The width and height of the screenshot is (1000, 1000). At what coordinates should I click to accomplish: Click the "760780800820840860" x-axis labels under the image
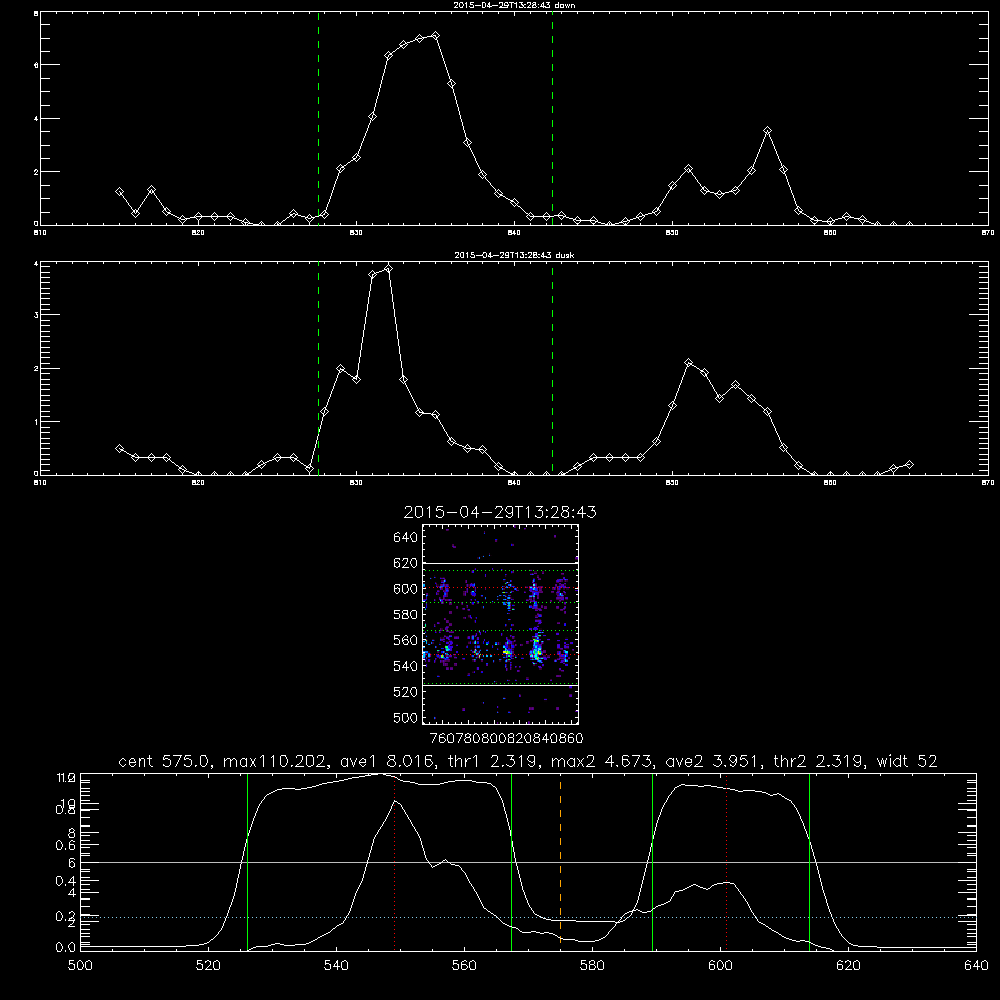point(507,739)
